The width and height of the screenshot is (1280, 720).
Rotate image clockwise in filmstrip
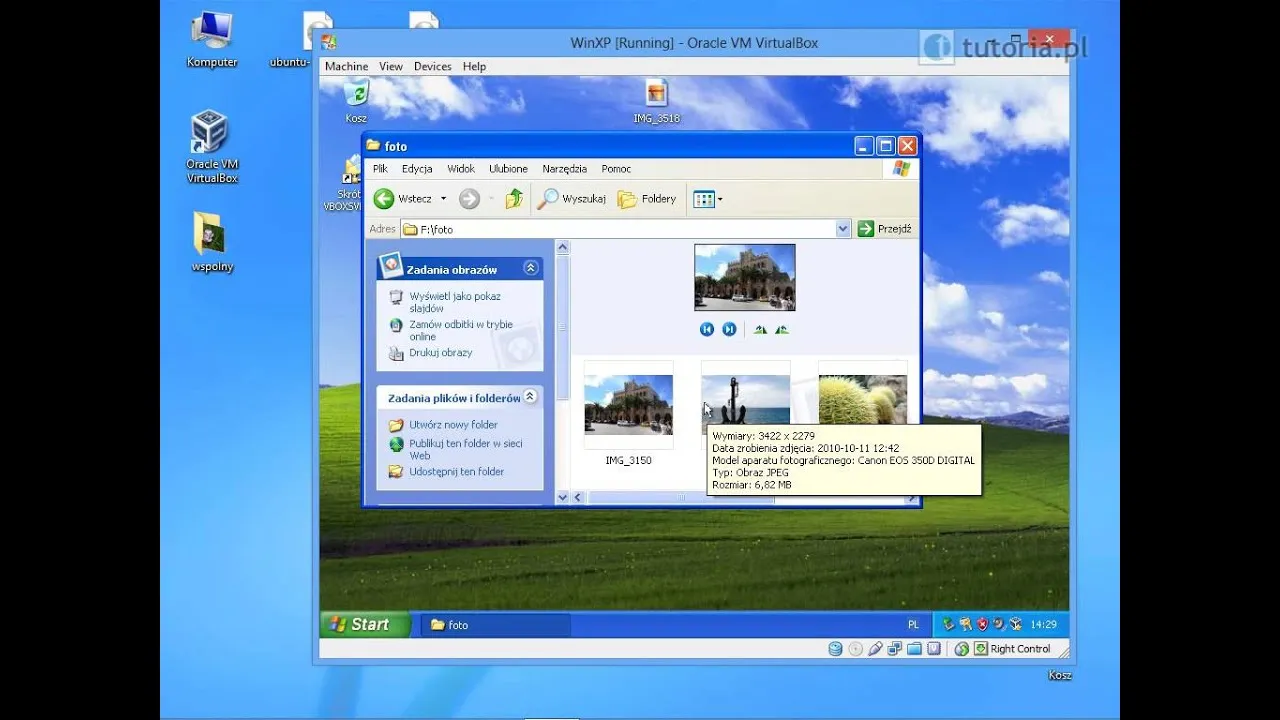759,329
